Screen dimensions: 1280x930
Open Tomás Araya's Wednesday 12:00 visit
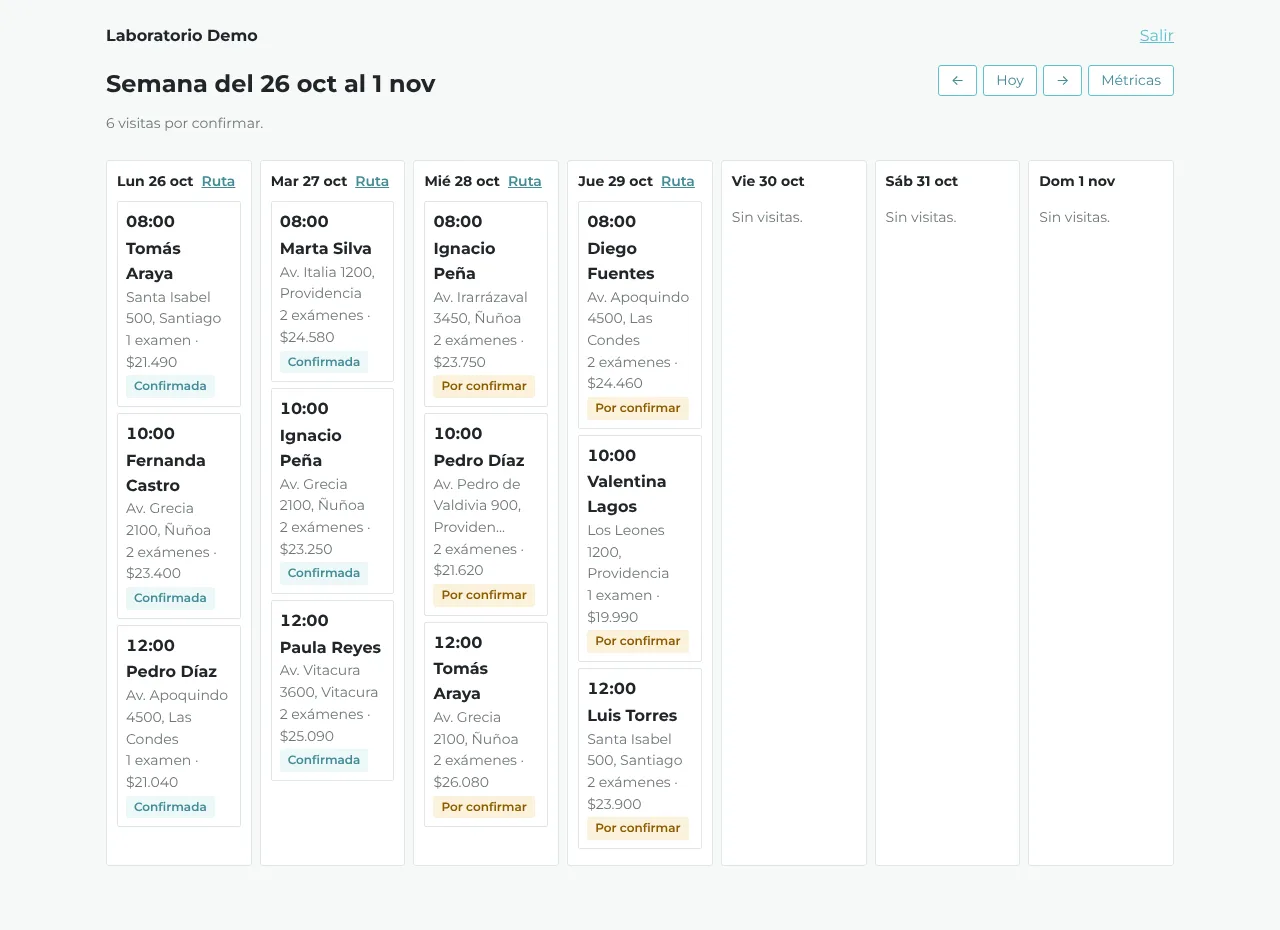click(x=486, y=724)
